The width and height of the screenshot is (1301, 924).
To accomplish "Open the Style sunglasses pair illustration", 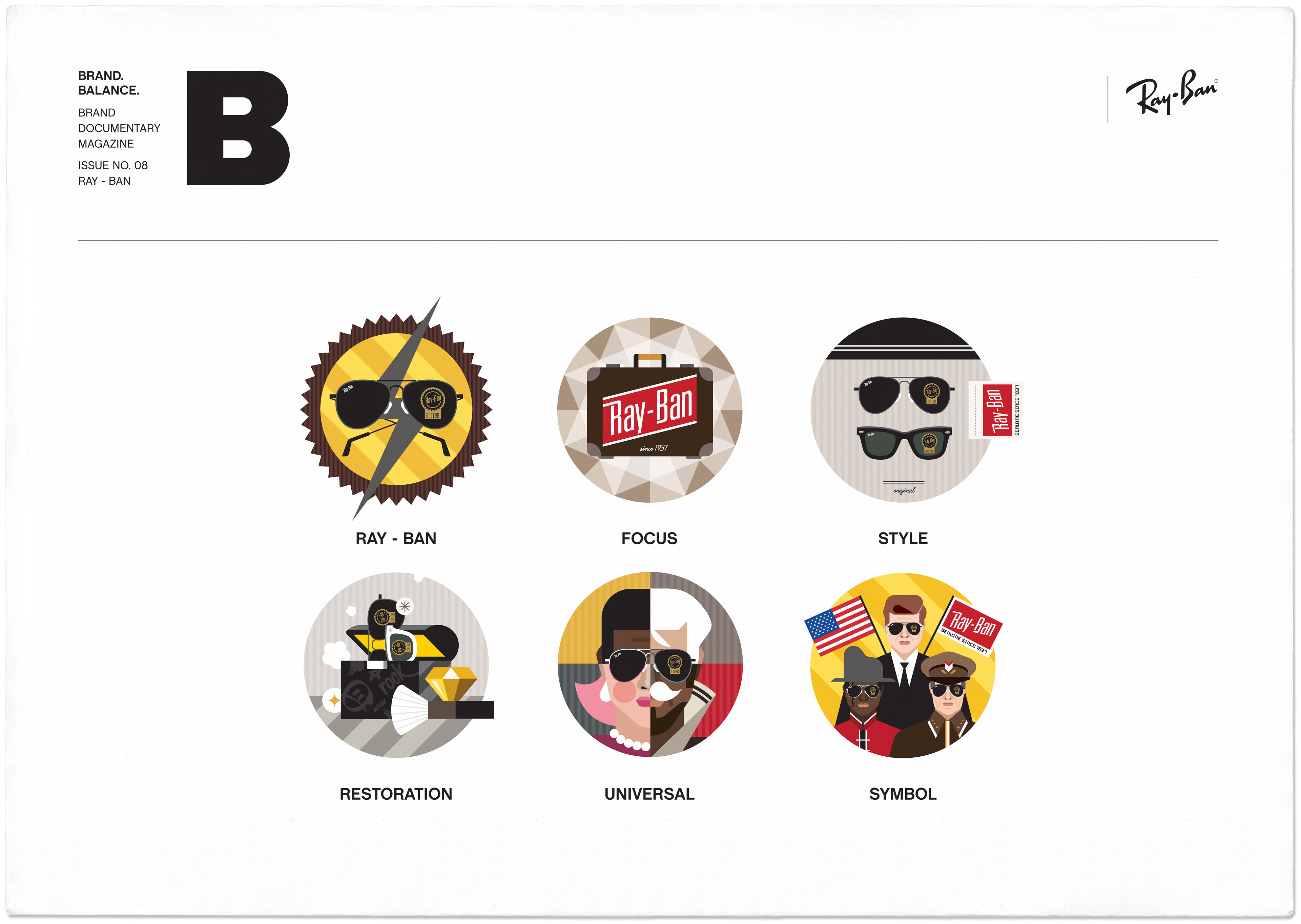I will (903, 409).
